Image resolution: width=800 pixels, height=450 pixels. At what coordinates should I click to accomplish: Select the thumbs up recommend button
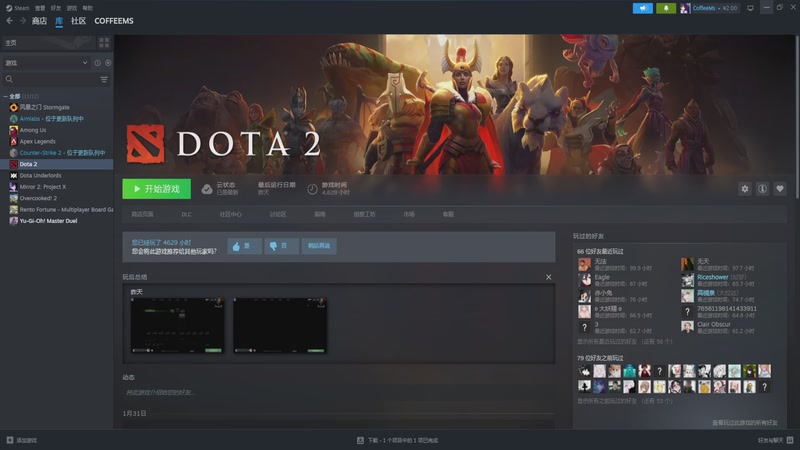[245, 246]
